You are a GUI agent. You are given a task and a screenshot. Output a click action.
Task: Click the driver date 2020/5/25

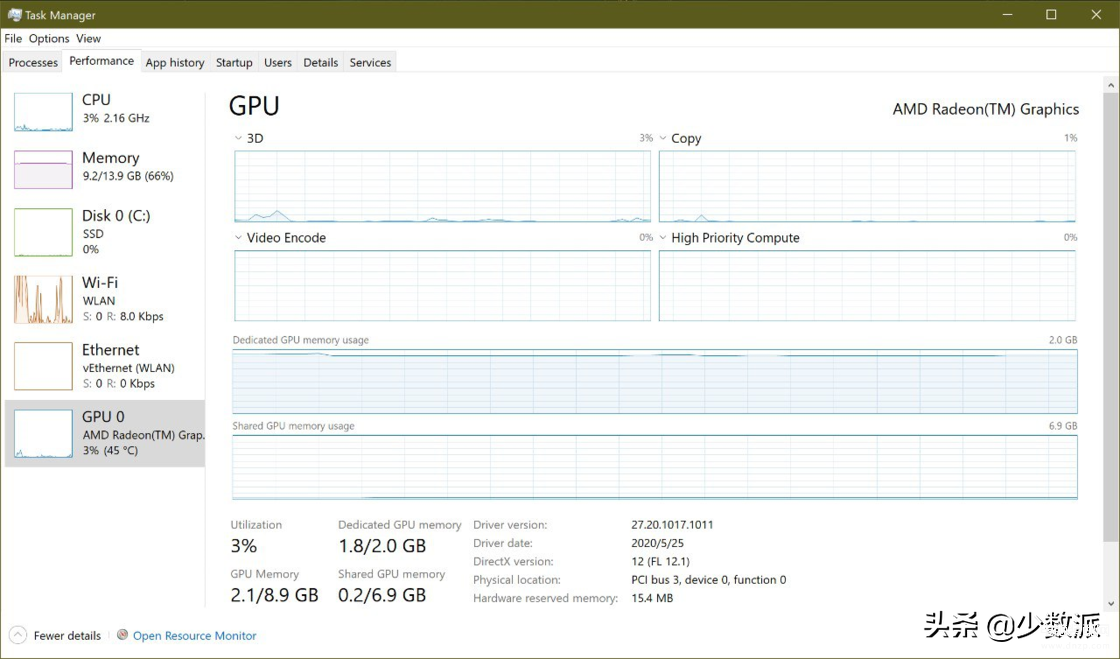(x=657, y=543)
